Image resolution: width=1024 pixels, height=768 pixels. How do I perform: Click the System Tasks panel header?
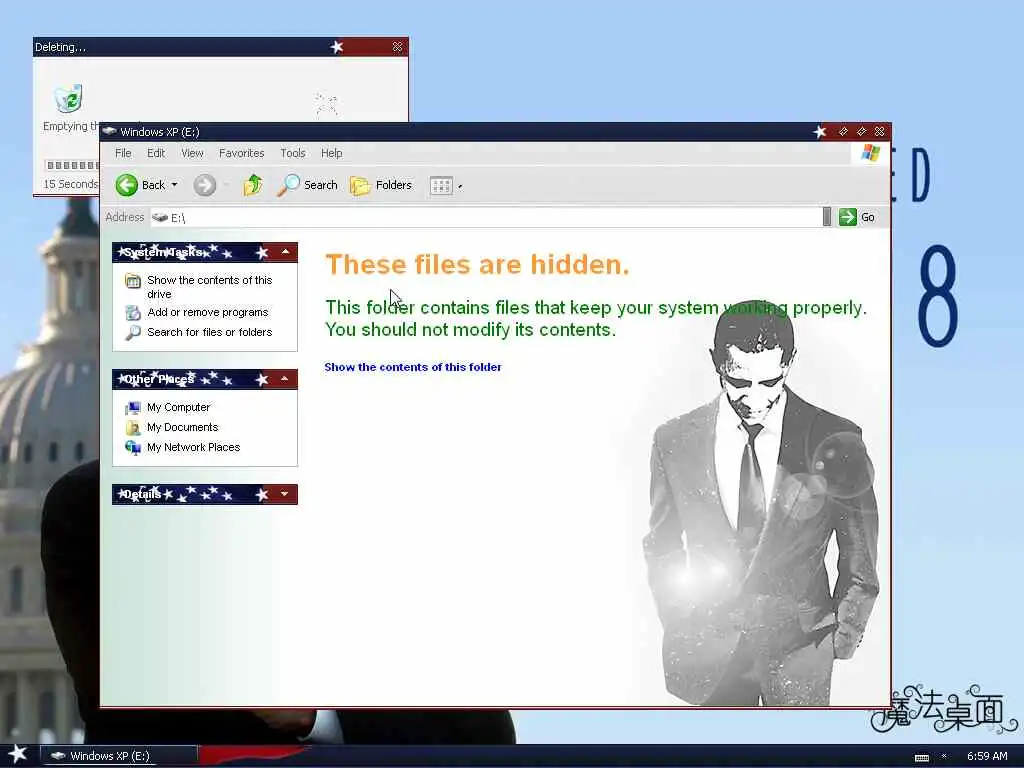click(x=204, y=252)
